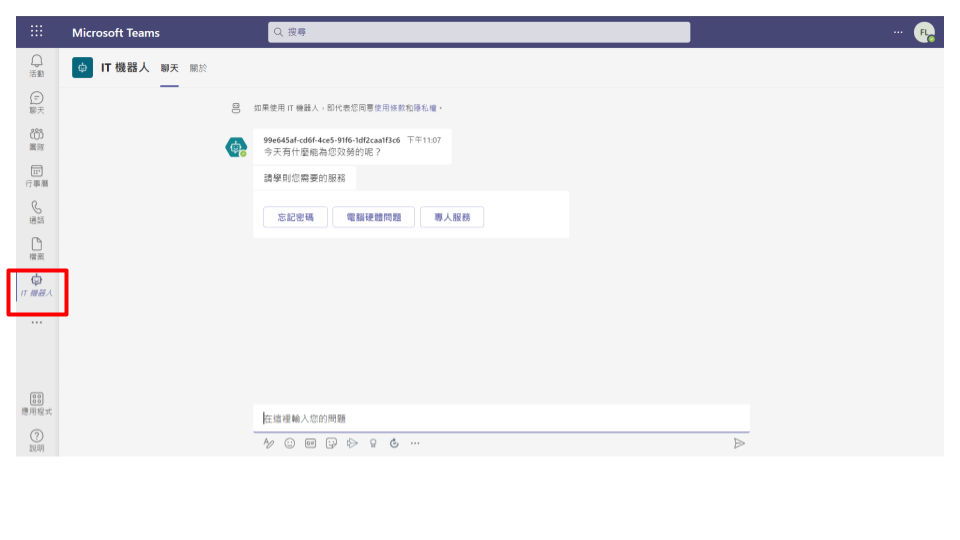Send the message with the paper plane
Viewport: 960px width, 540px height.
[x=739, y=443]
